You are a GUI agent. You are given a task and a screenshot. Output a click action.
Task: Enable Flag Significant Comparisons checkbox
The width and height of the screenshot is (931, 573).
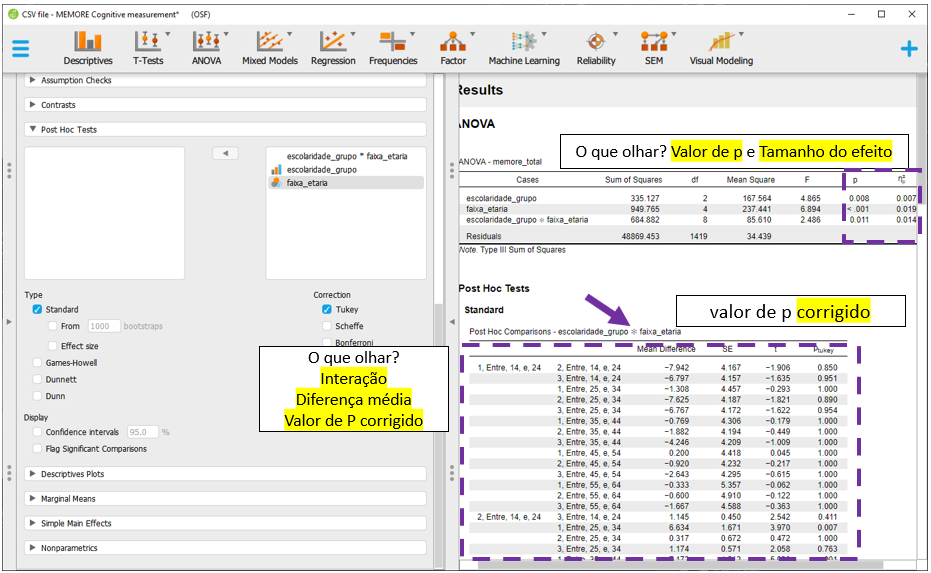tap(38, 449)
